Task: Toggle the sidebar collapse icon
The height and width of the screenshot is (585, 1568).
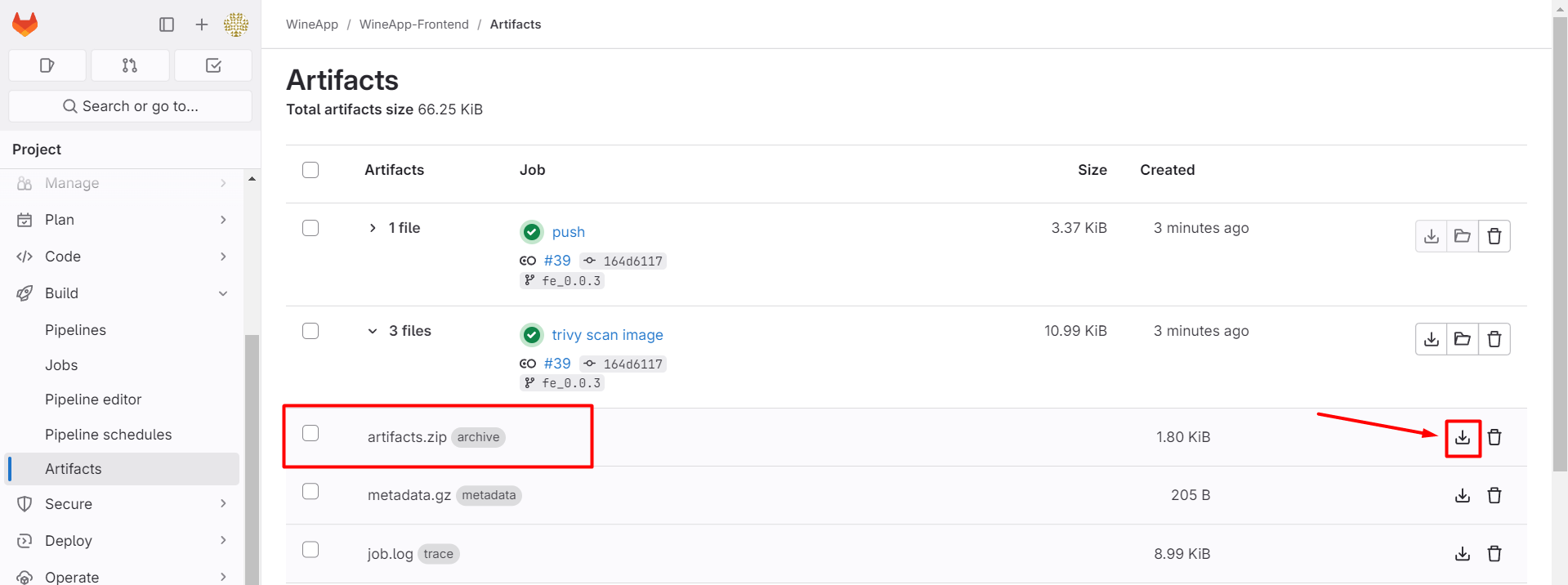Action: [x=167, y=25]
